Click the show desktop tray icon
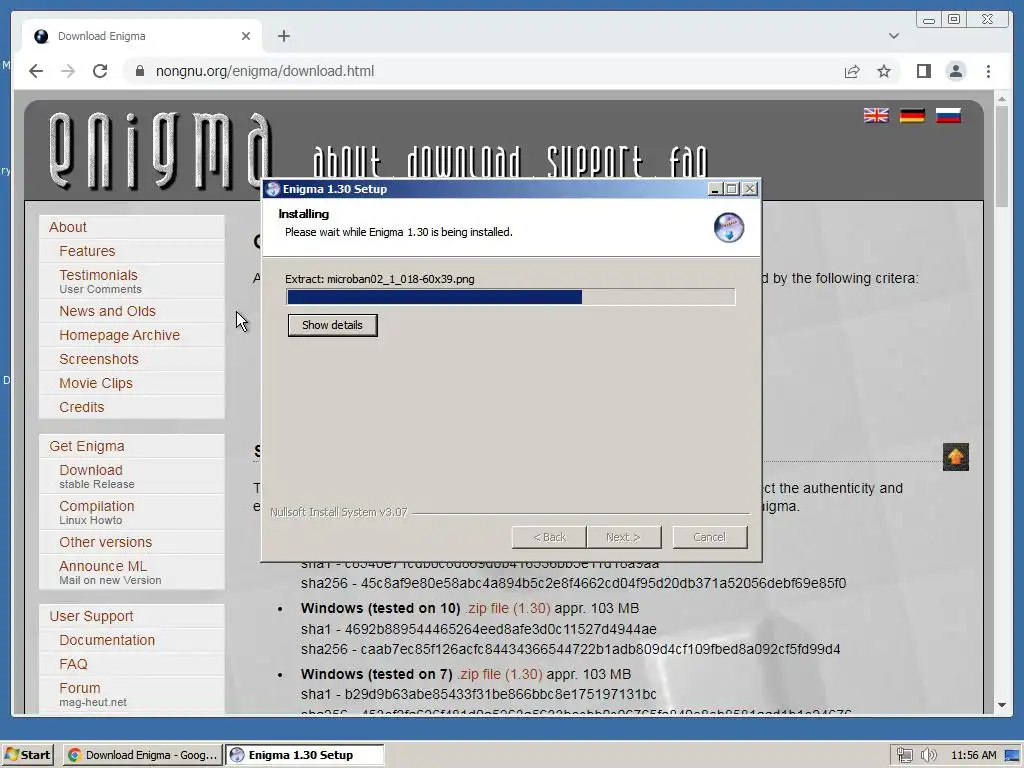The width and height of the screenshot is (1024, 768). coord(1012,755)
